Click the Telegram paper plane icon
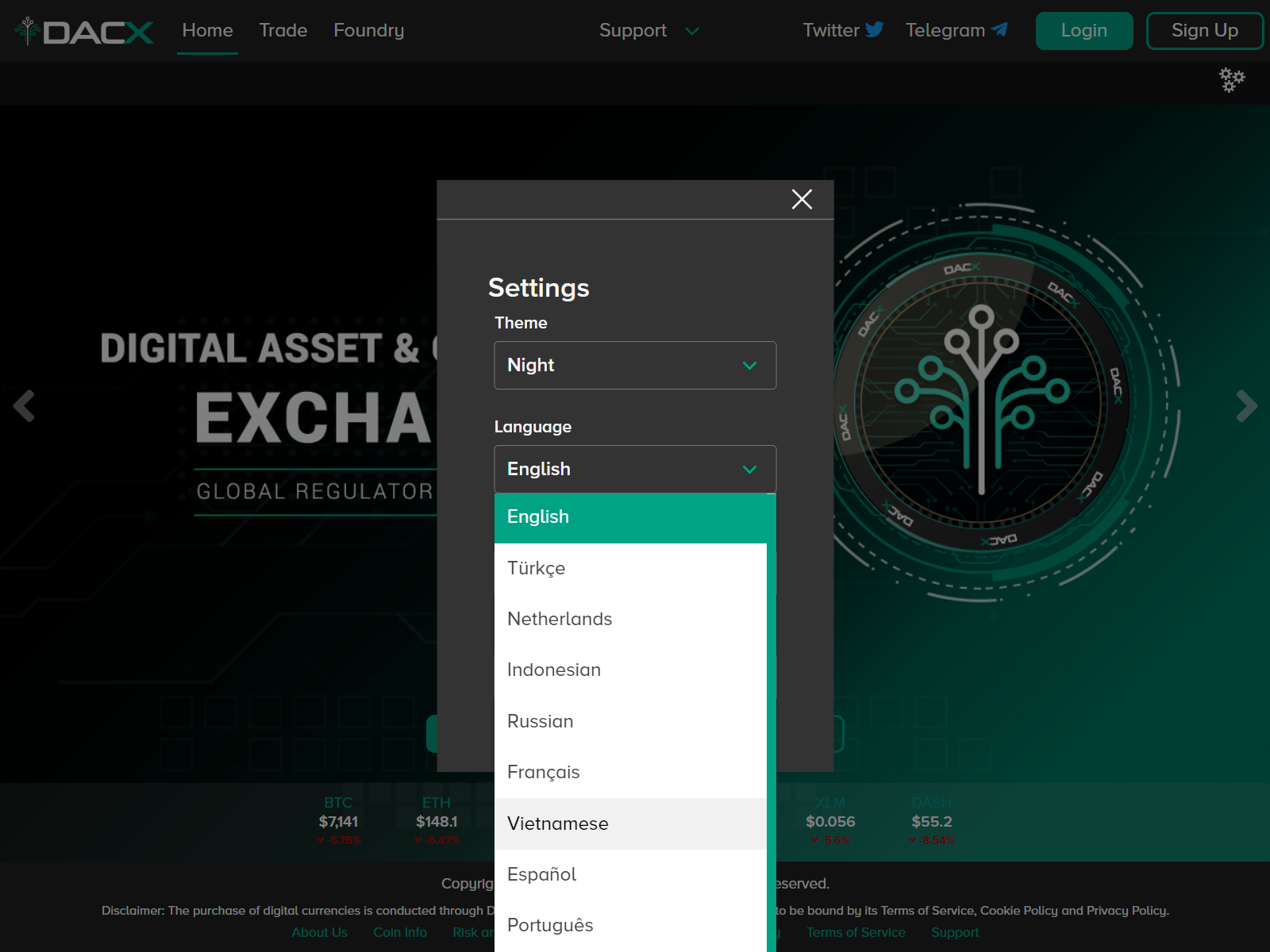 click(x=1000, y=29)
